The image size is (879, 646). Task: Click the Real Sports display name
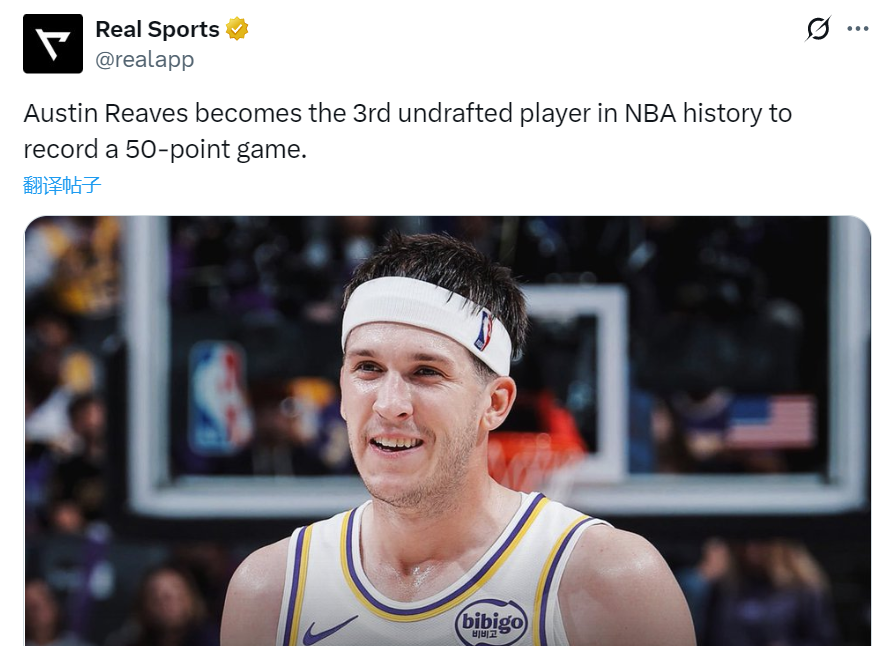pos(157,29)
